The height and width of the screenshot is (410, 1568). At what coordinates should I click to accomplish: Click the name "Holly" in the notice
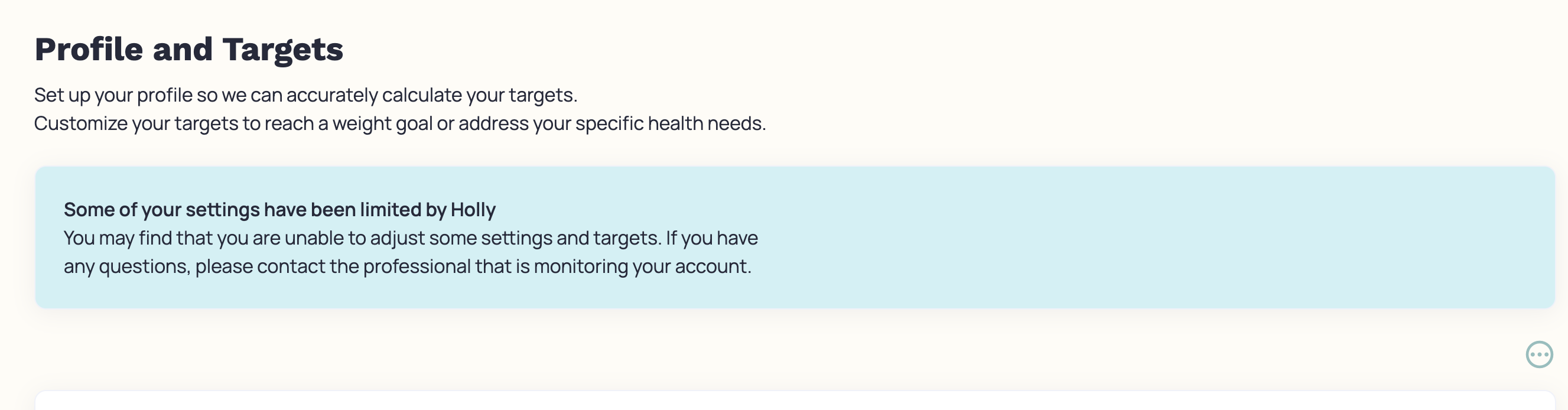tap(473, 209)
